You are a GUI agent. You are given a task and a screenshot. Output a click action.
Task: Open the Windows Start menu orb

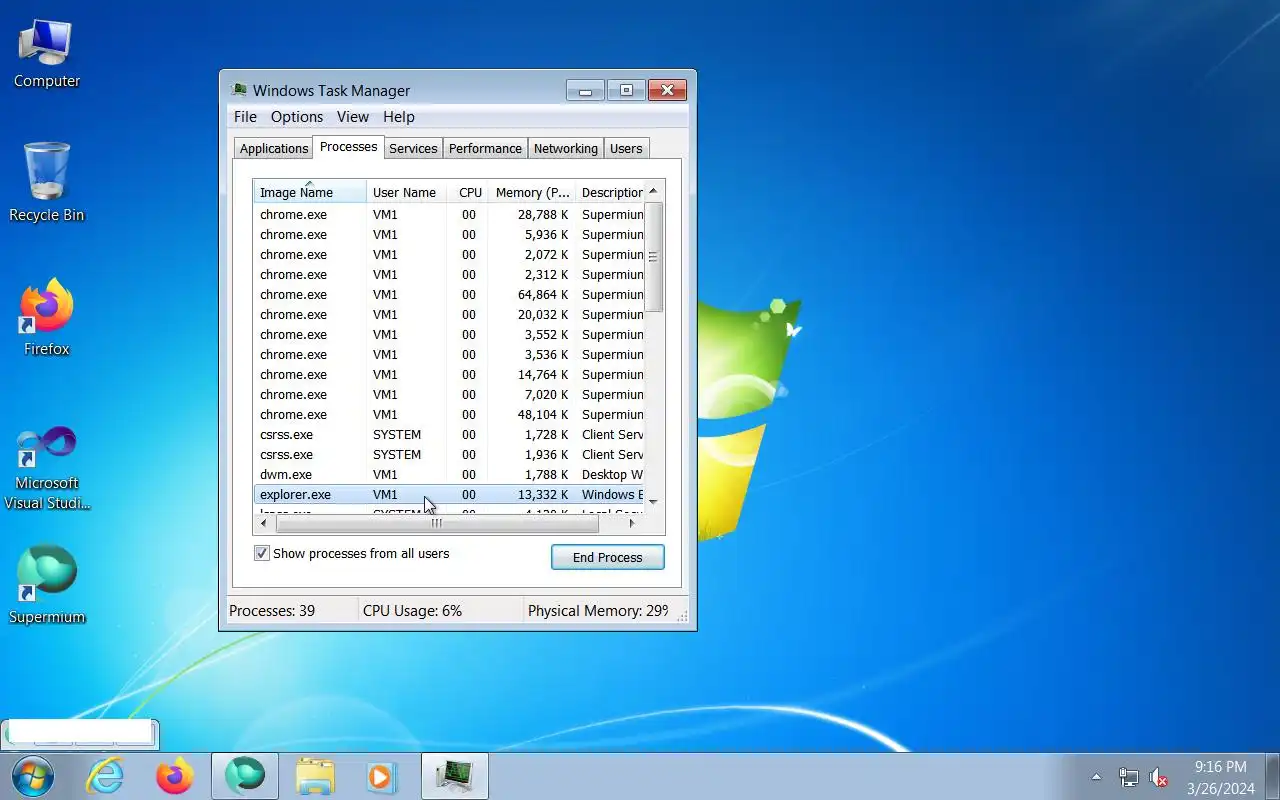point(32,776)
